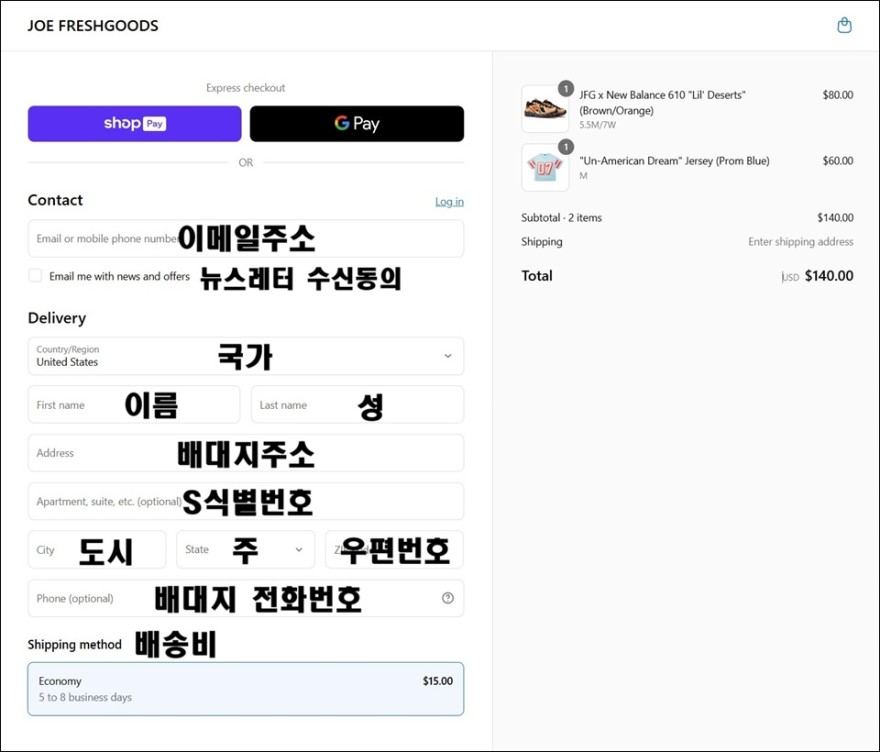
Task: Choose the Google Pay express button
Action: (357, 123)
